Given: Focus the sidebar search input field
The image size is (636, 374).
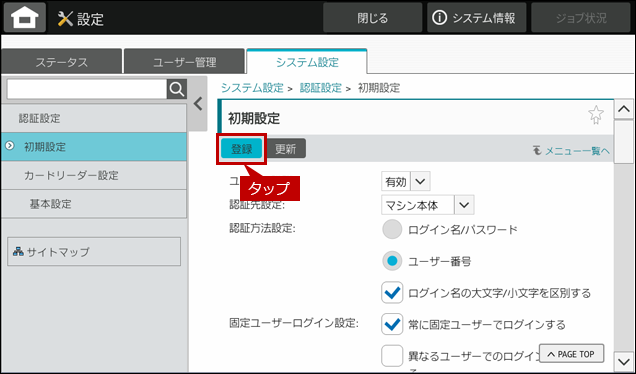Looking at the screenshot, I should point(87,89).
